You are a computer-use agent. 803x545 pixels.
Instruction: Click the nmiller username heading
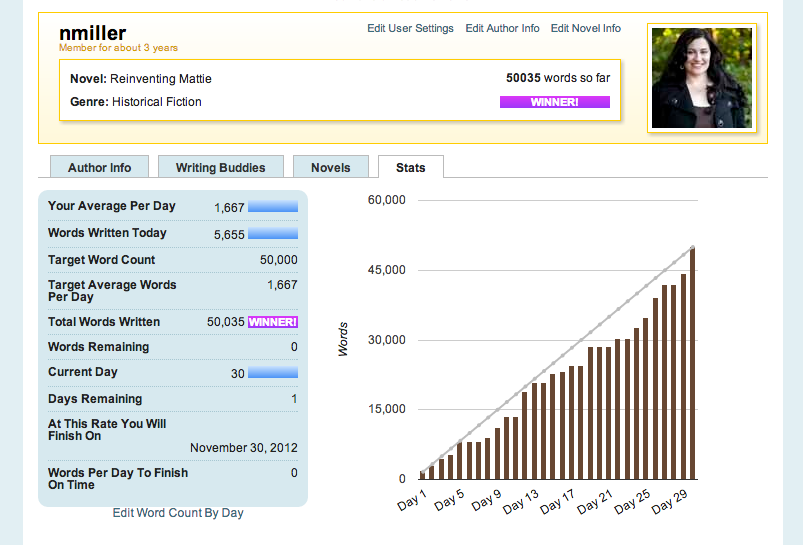[x=93, y=34]
